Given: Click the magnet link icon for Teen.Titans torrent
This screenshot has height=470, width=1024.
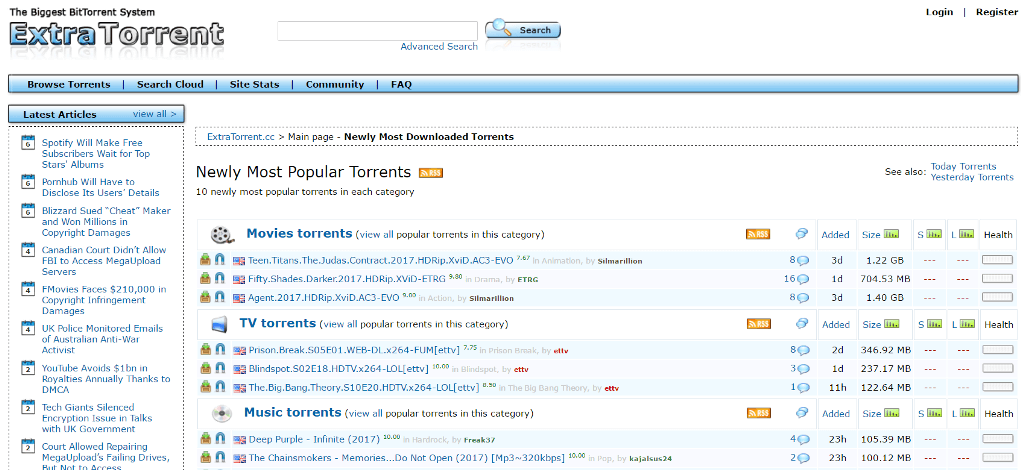Looking at the screenshot, I should click(220, 260).
